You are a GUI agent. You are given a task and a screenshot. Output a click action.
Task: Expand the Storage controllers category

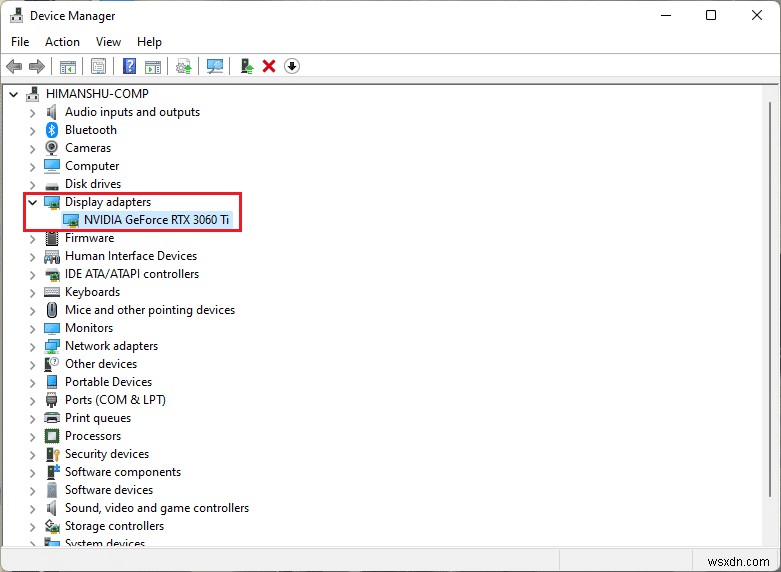click(x=33, y=527)
